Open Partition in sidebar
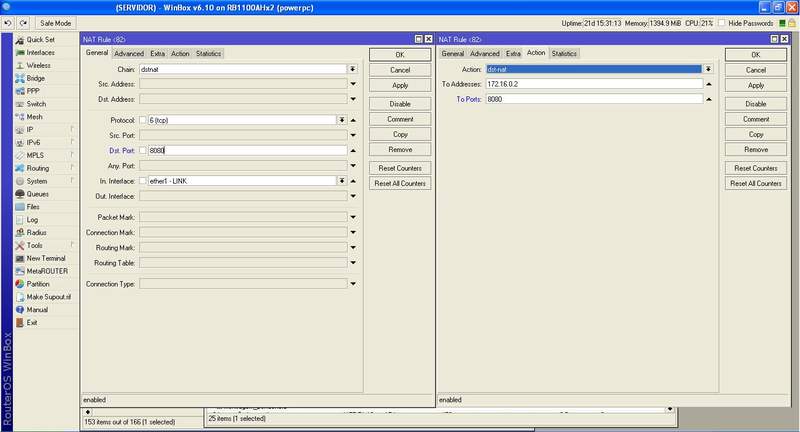Viewport: 800px width, 432px height. click(x=38, y=284)
